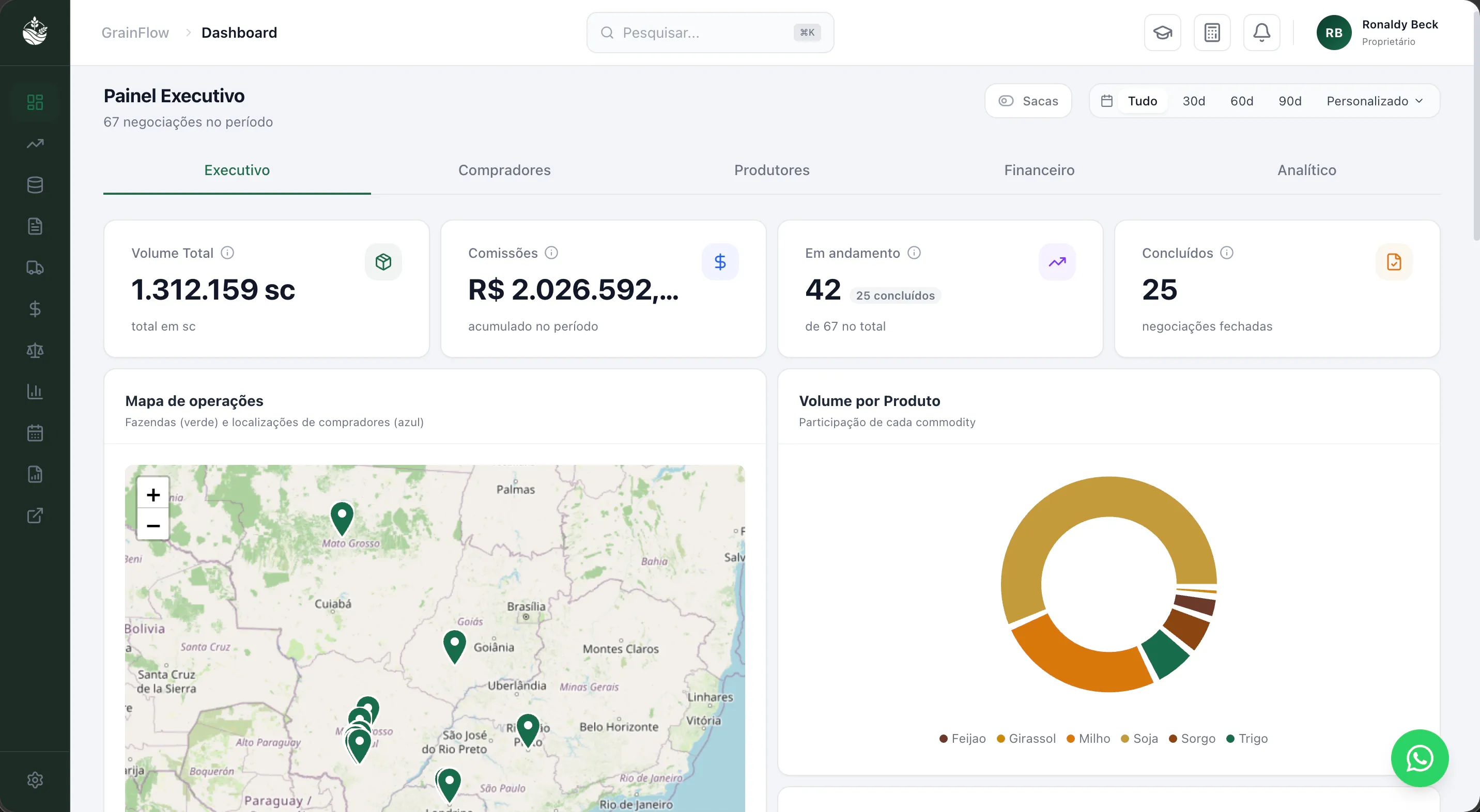This screenshot has width=1480, height=812.
Task: Open the balance scale icon in sidebar
Action: [x=35, y=350]
